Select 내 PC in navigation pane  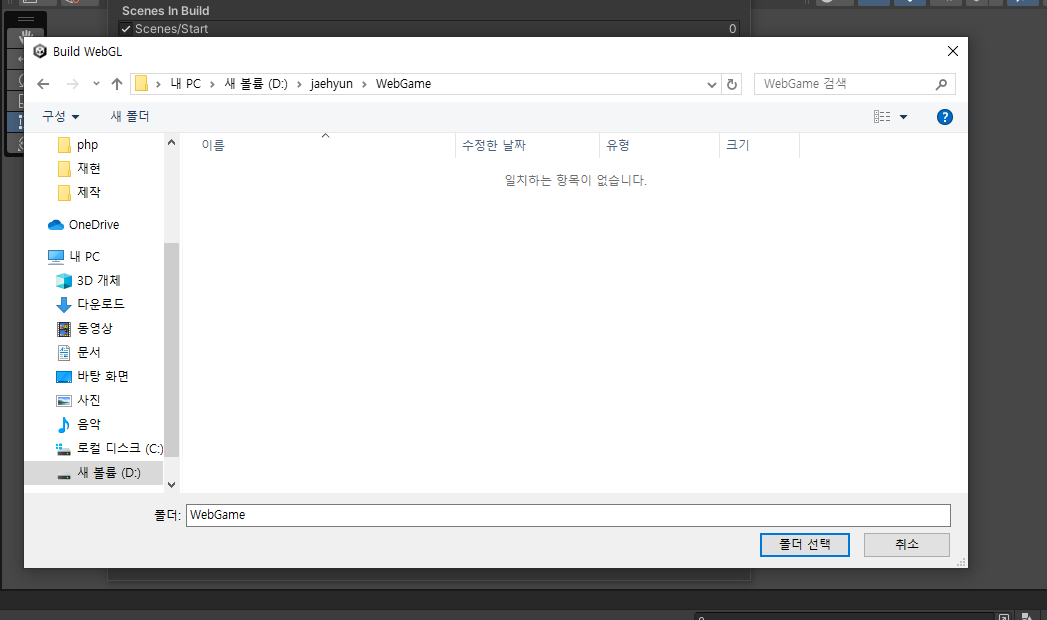84,257
